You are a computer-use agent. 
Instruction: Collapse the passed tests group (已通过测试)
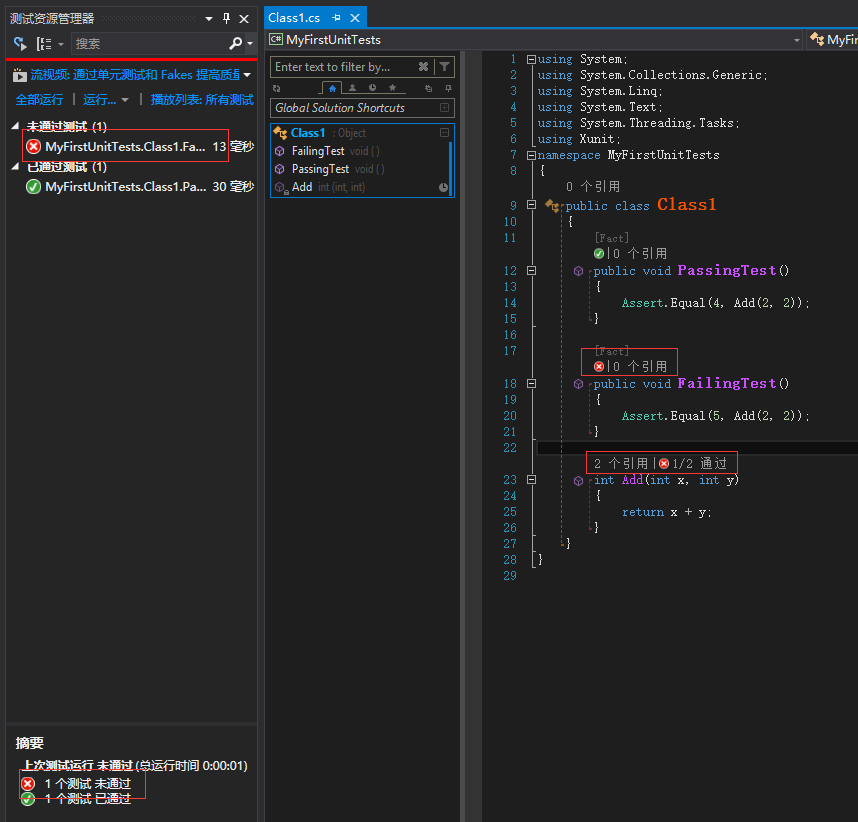click(16, 167)
